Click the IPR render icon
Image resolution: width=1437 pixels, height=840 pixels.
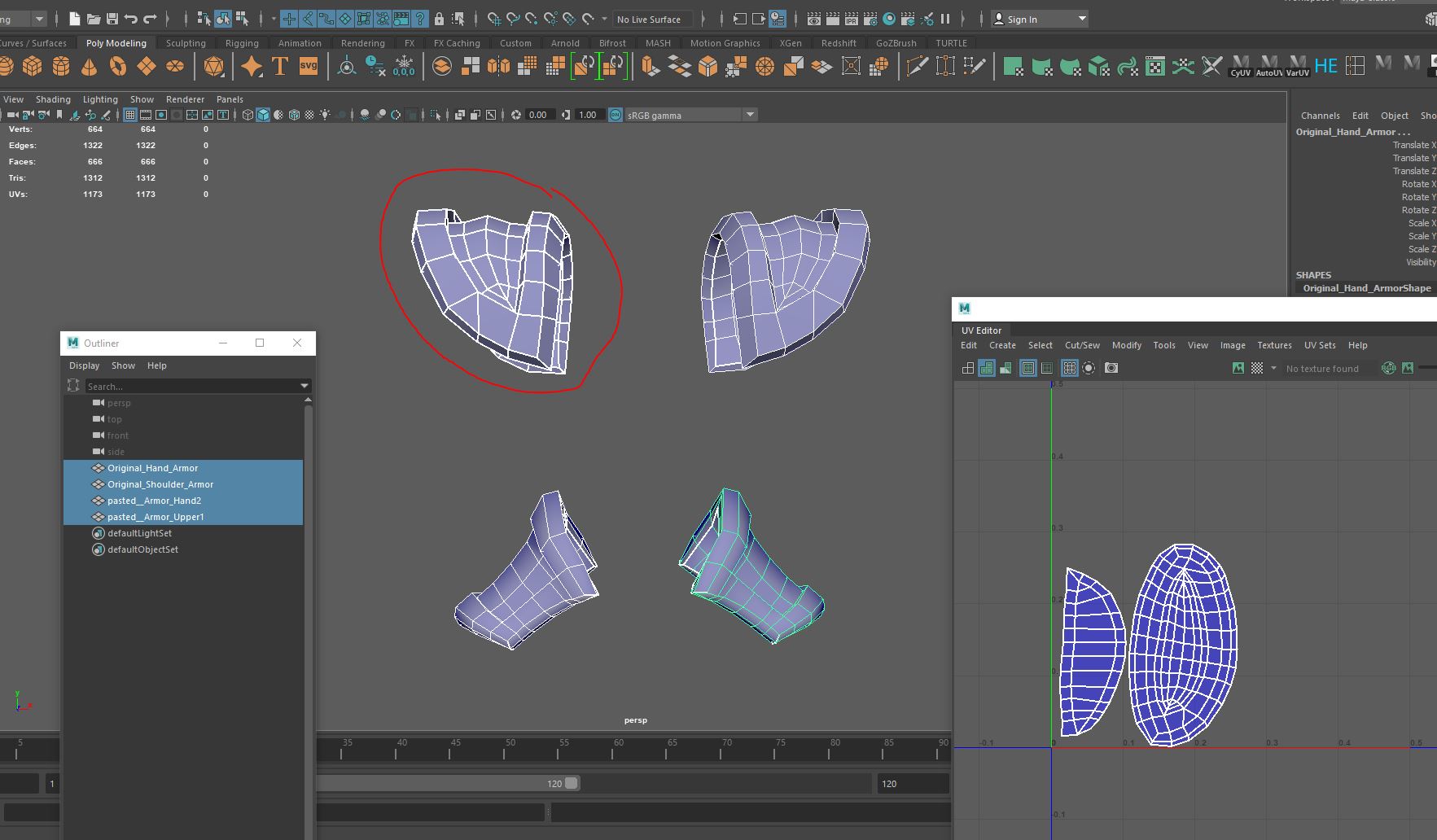tap(852, 19)
